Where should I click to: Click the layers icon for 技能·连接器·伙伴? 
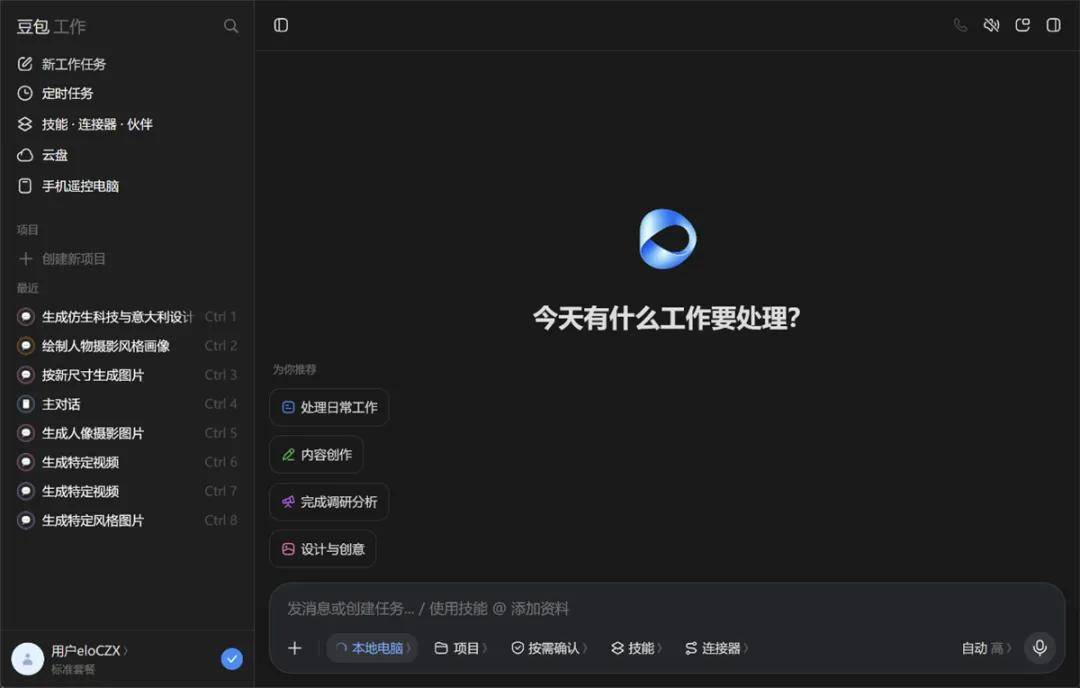pos(25,124)
